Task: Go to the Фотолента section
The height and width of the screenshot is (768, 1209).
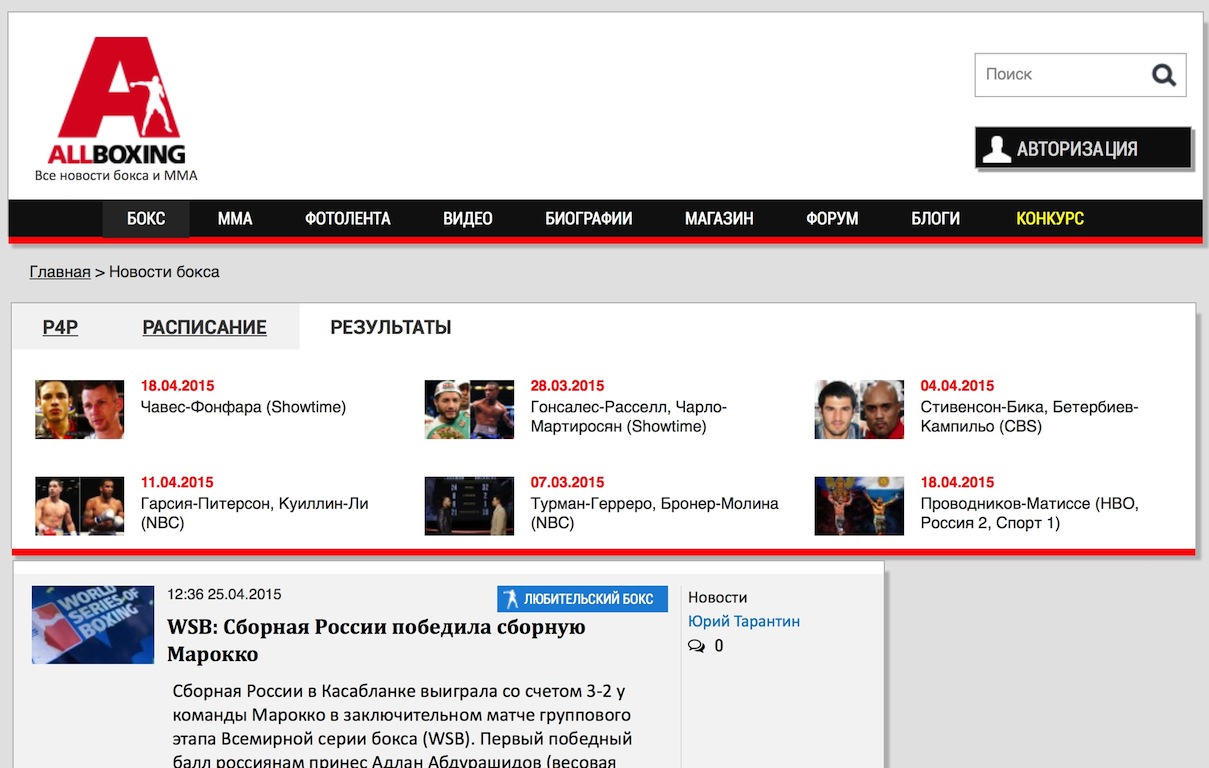Action: (x=347, y=219)
